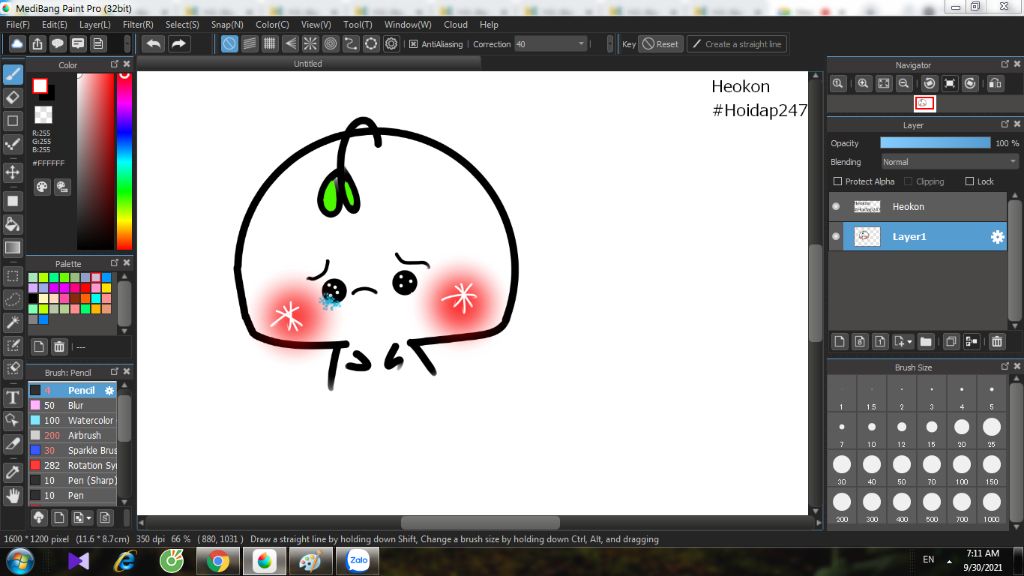Screen dimensions: 1024x576
Task: Enable radial snap guide
Action: 310,44
